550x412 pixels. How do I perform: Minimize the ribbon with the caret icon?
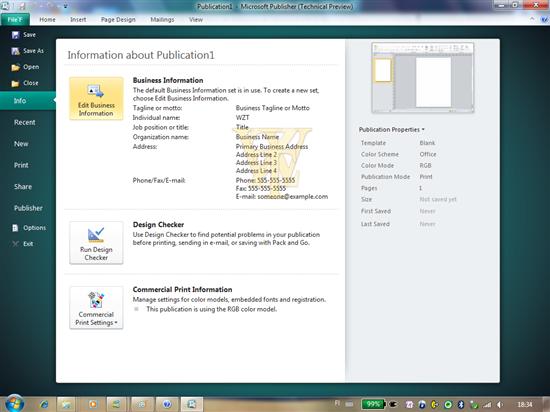532,19
